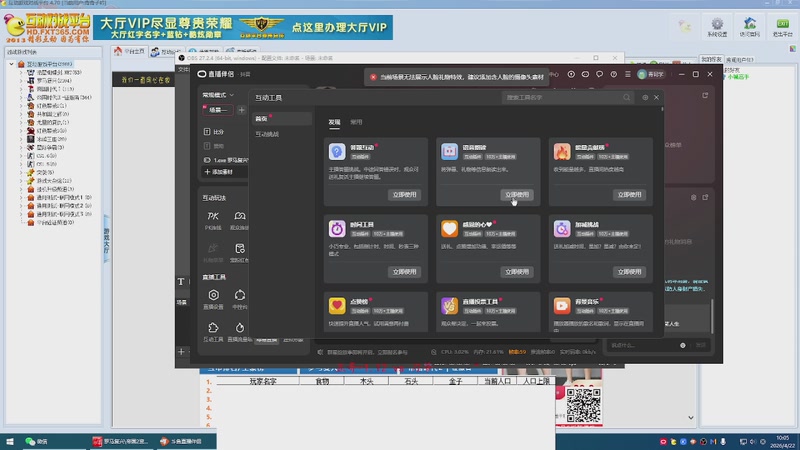Click the Windows Start button
The image size is (800, 450).
9,441
